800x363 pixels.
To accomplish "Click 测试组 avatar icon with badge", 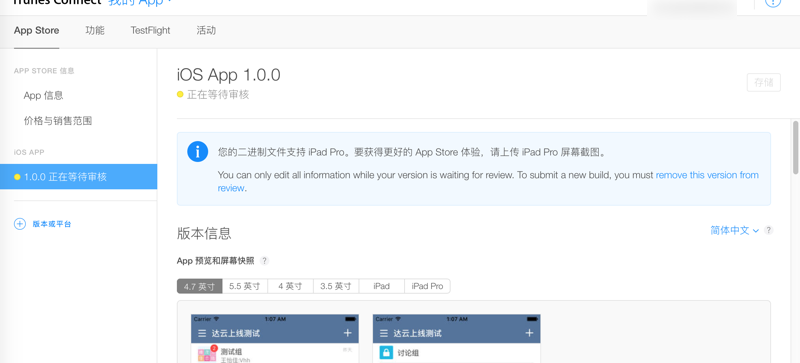I will click(207, 353).
